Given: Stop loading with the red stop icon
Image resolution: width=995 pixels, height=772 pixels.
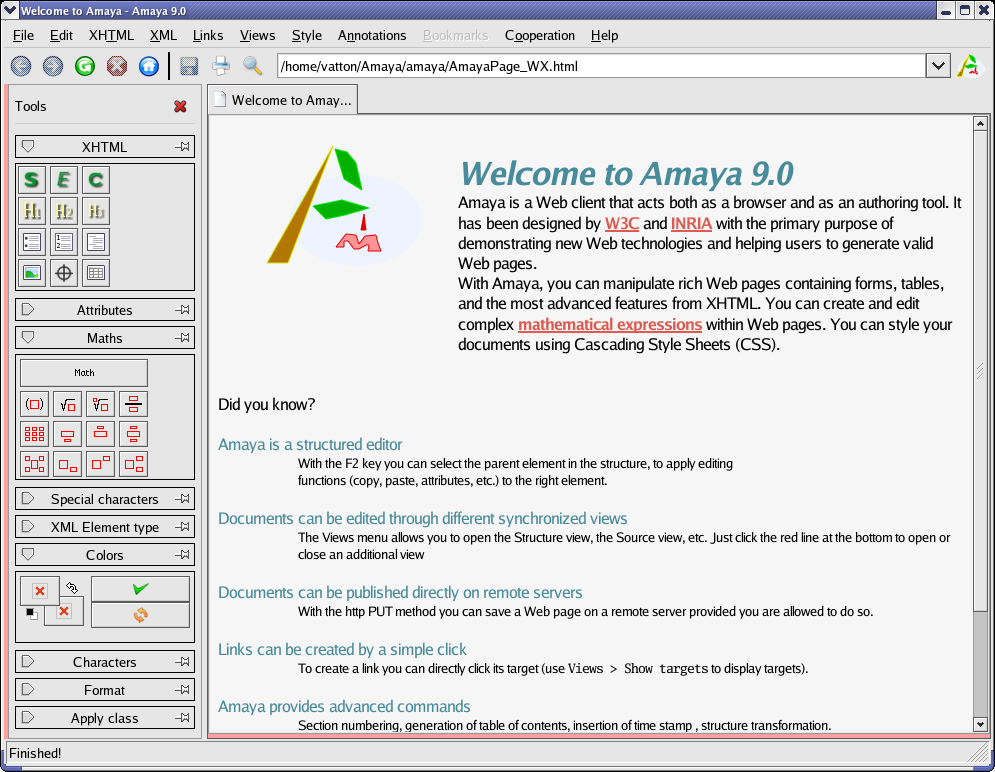Looking at the screenshot, I should click(x=117, y=66).
